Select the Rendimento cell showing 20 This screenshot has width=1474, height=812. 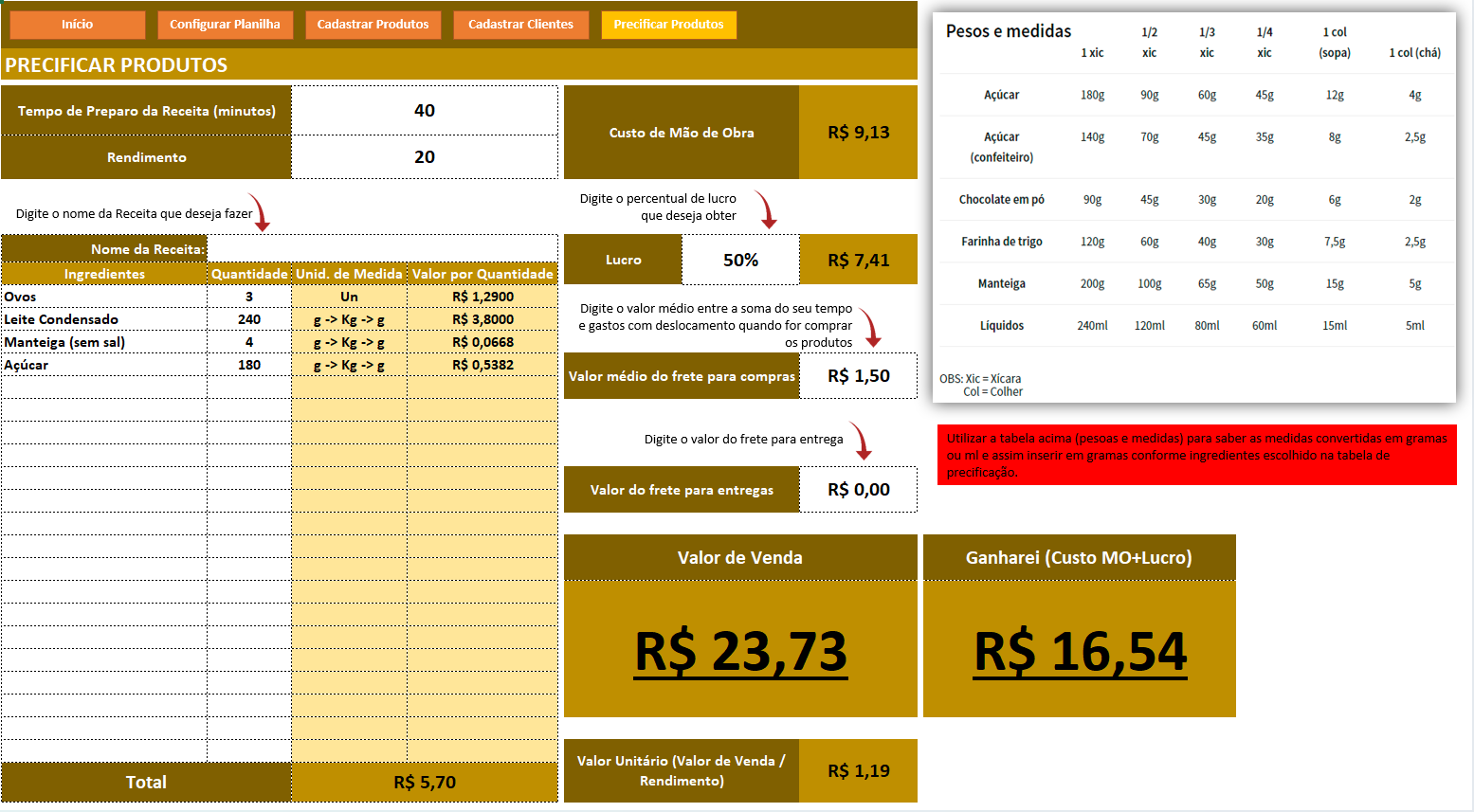[424, 157]
